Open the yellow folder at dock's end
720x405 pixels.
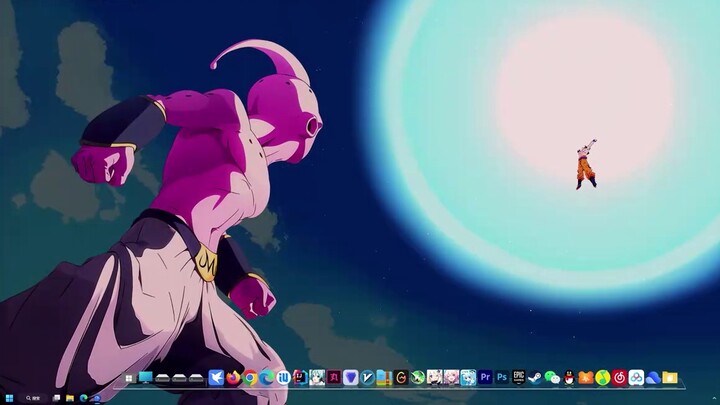669,377
